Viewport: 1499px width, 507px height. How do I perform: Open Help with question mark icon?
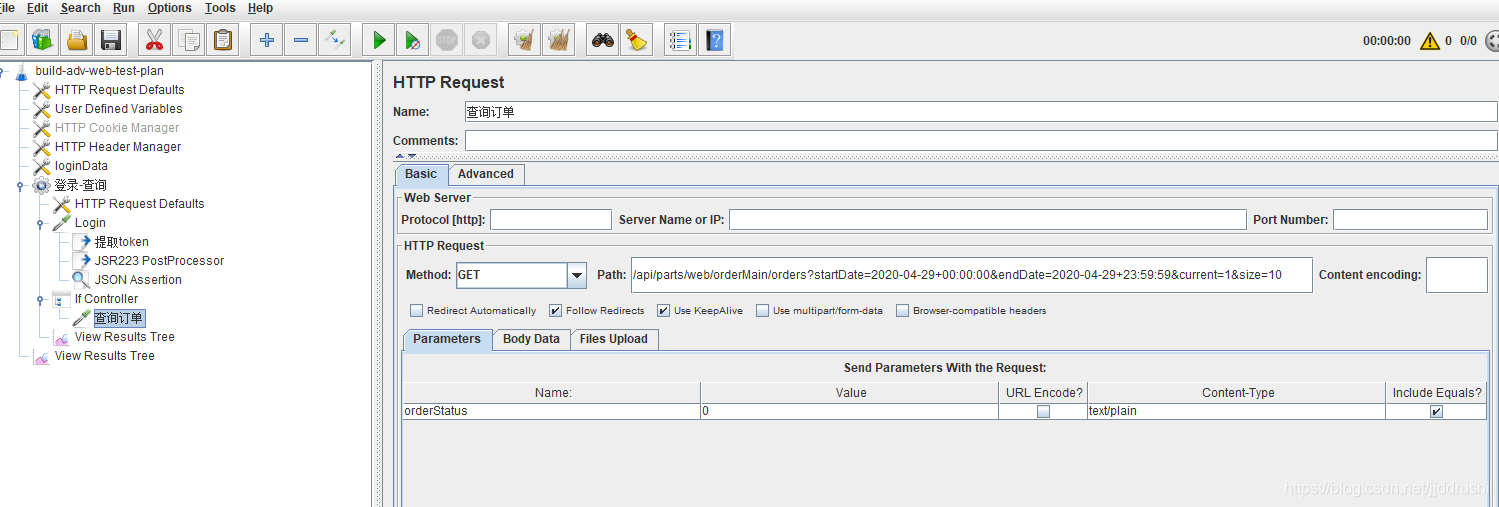(714, 40)
